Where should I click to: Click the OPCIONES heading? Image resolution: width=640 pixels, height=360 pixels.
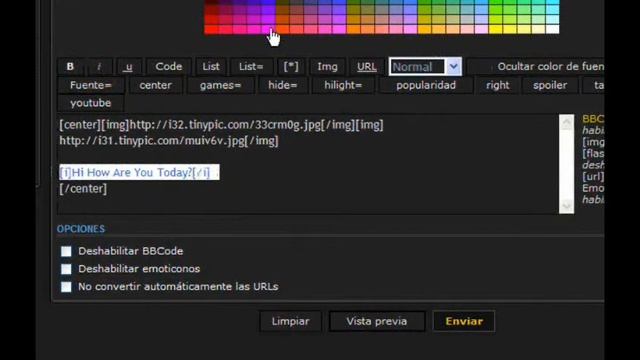(81, 229)
